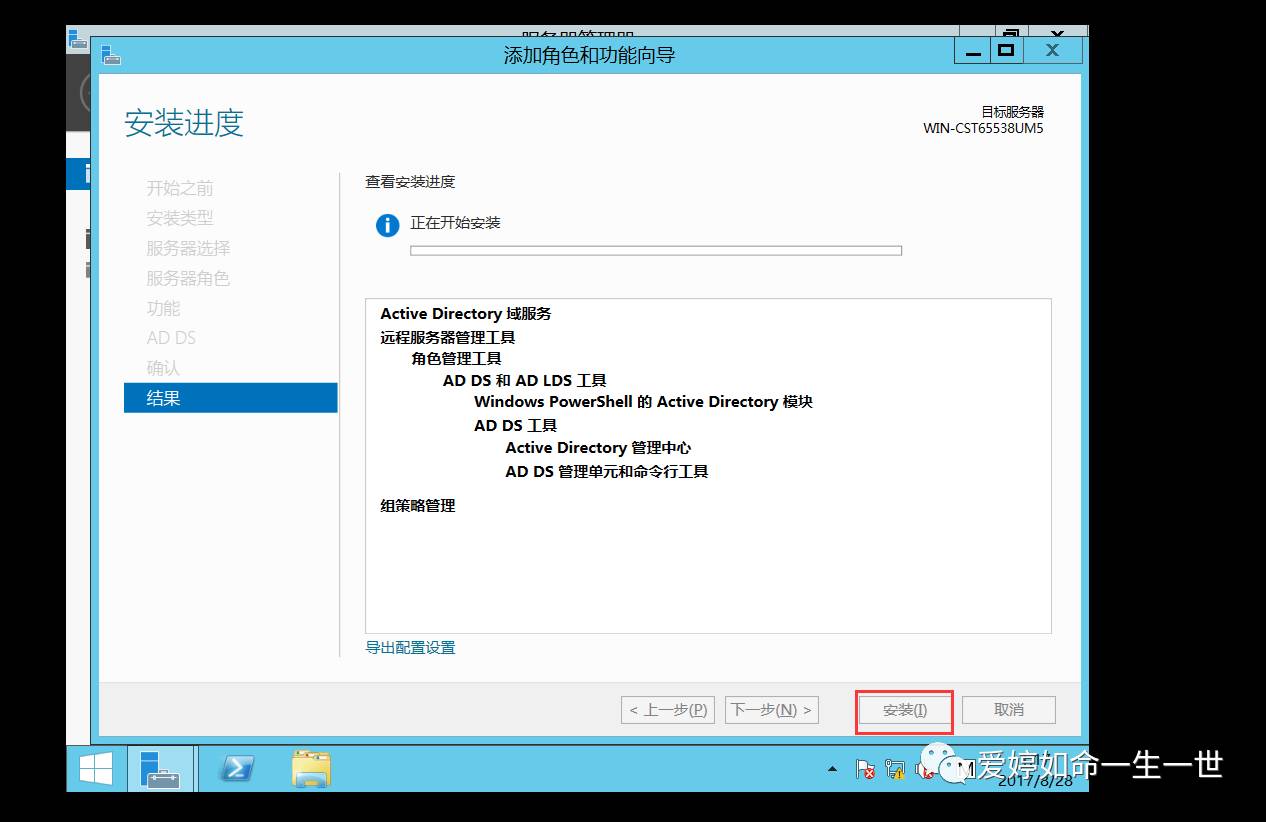Screen dimensions: 1266x822
Task: Show hidden tray icons arrow
Action: click(832, 769)
